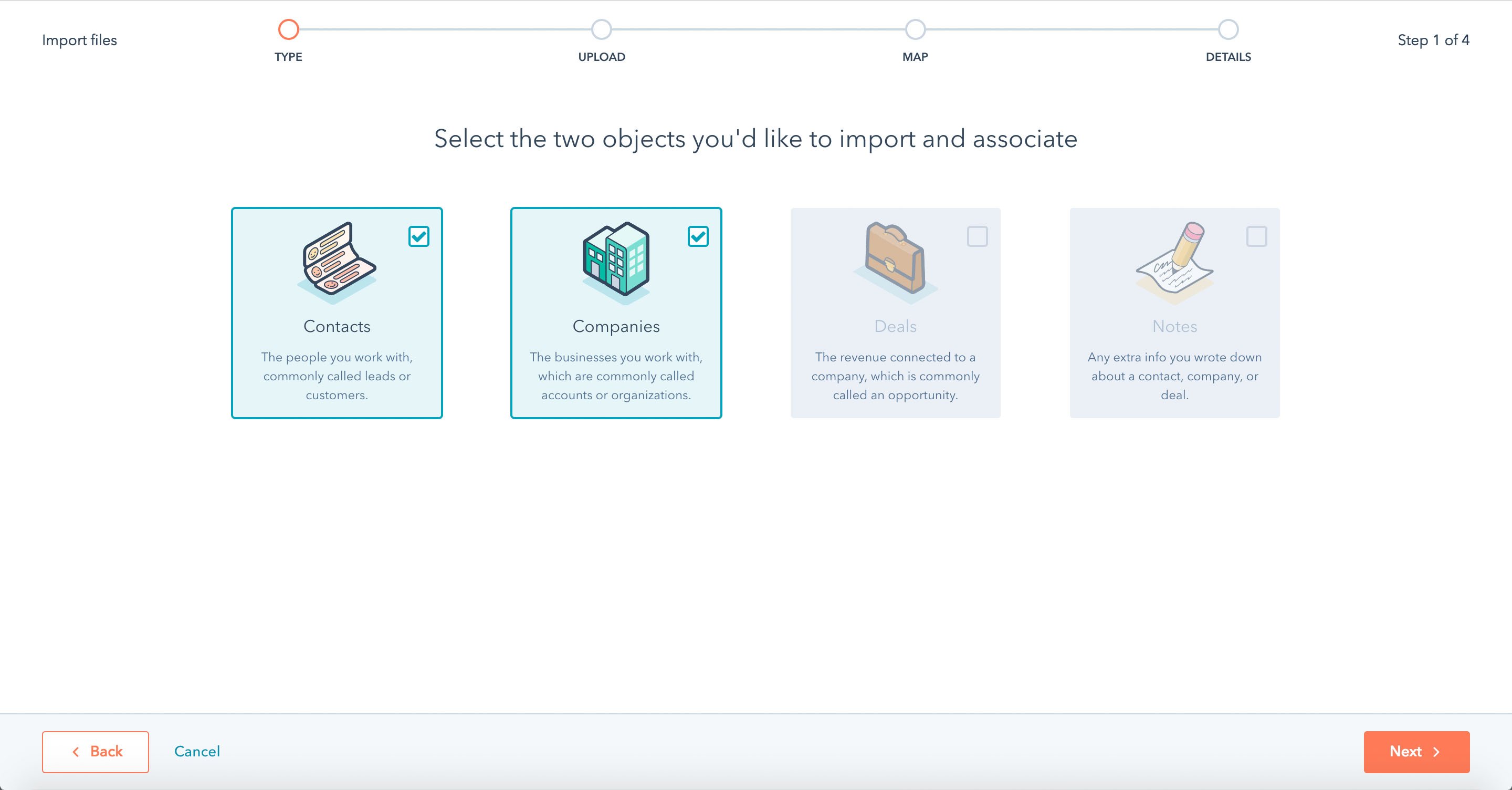This screenshot has width=1512, height=790.
Task: Uncheck the Companies checkbox
Action: click(x=698, y=237)
